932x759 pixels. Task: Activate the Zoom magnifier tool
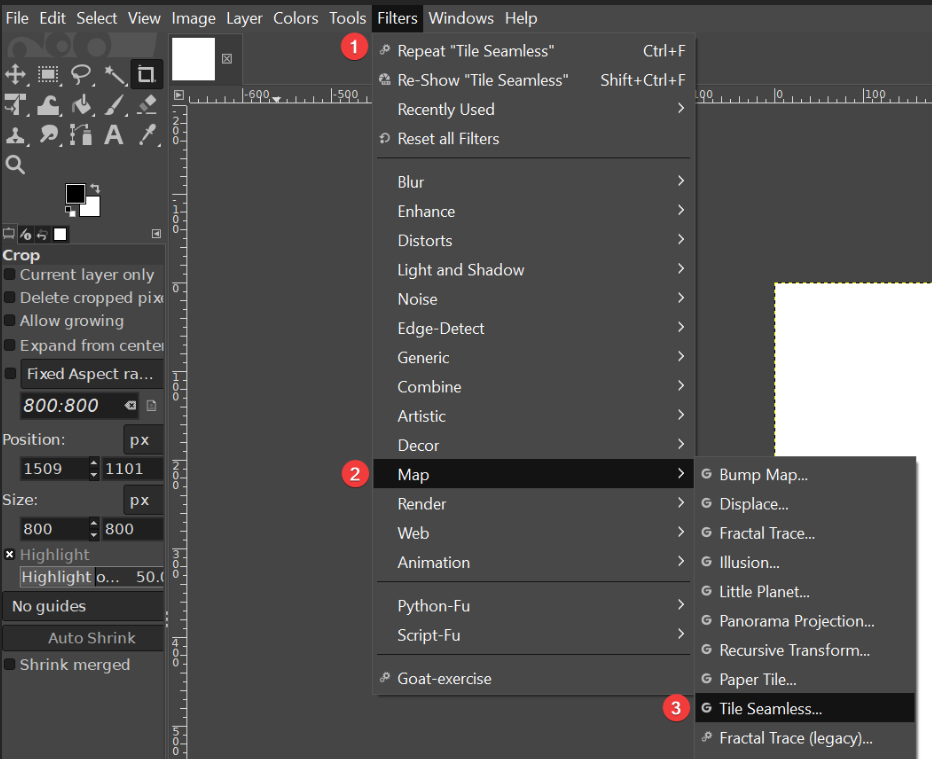pos(15,165)
